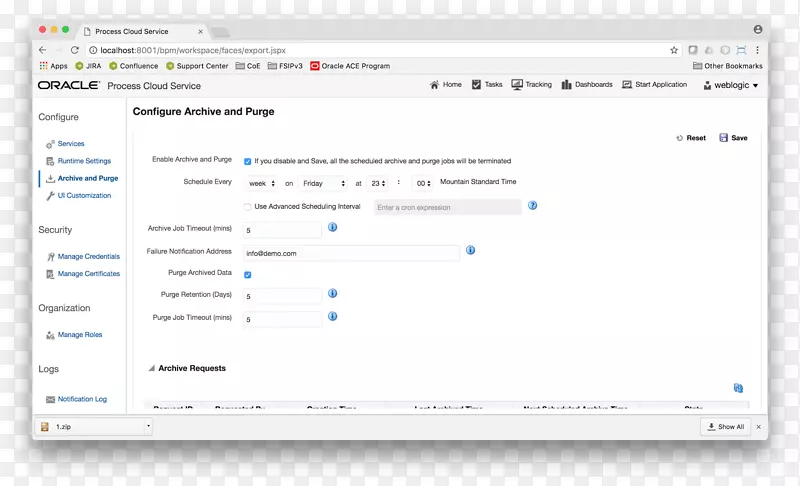The width and height of the screenshot is (800, 486).
Task: Open Runtime Settings in the sidebar
Action: (x=84, y=161)
